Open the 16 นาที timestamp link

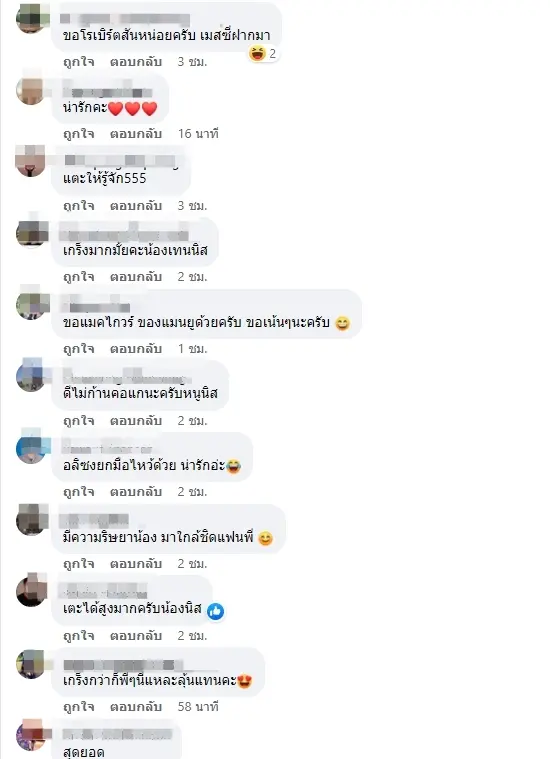[198, 134]
